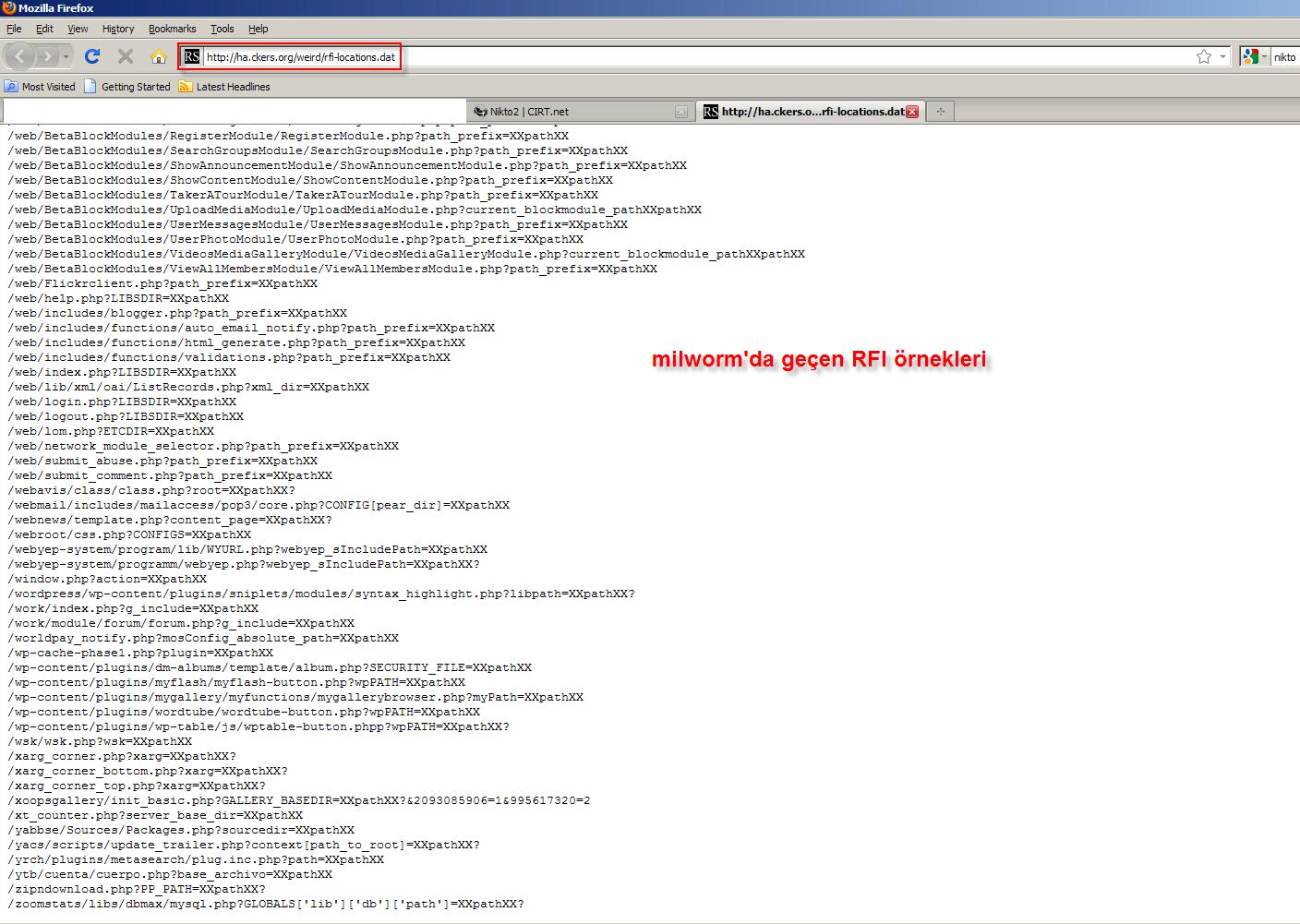Open the search engine selector dropdown
This screenshot has width=1300, height=924.
(x=1255, y=57)
